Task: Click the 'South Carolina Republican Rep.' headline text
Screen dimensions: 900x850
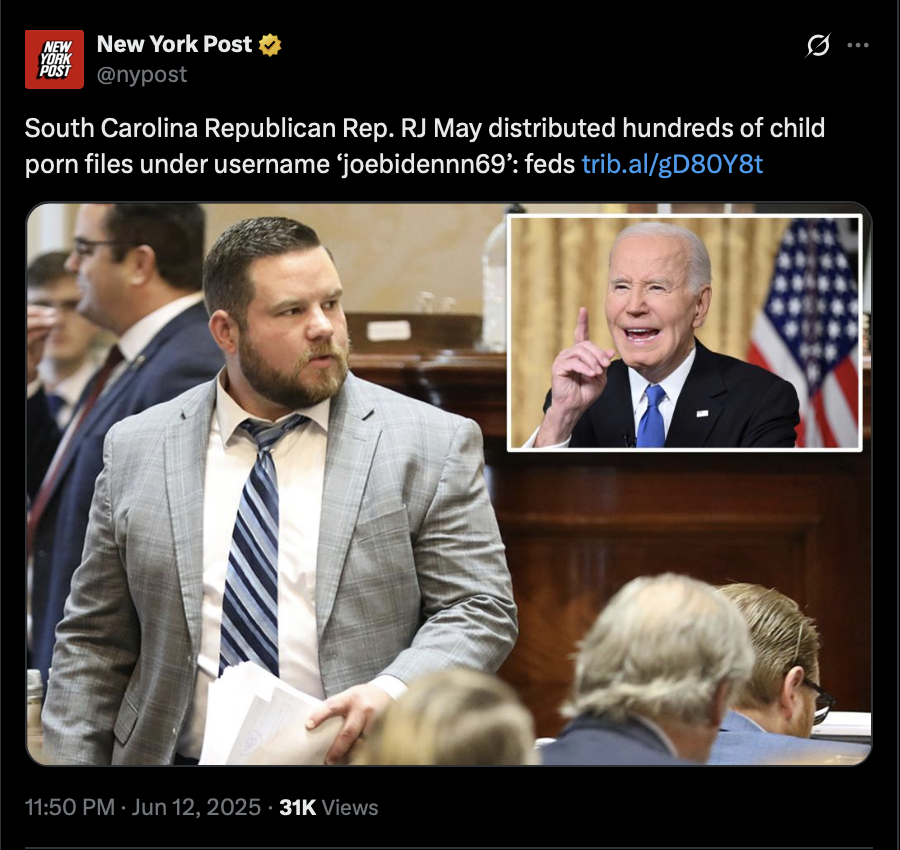Action: point(210,128)
